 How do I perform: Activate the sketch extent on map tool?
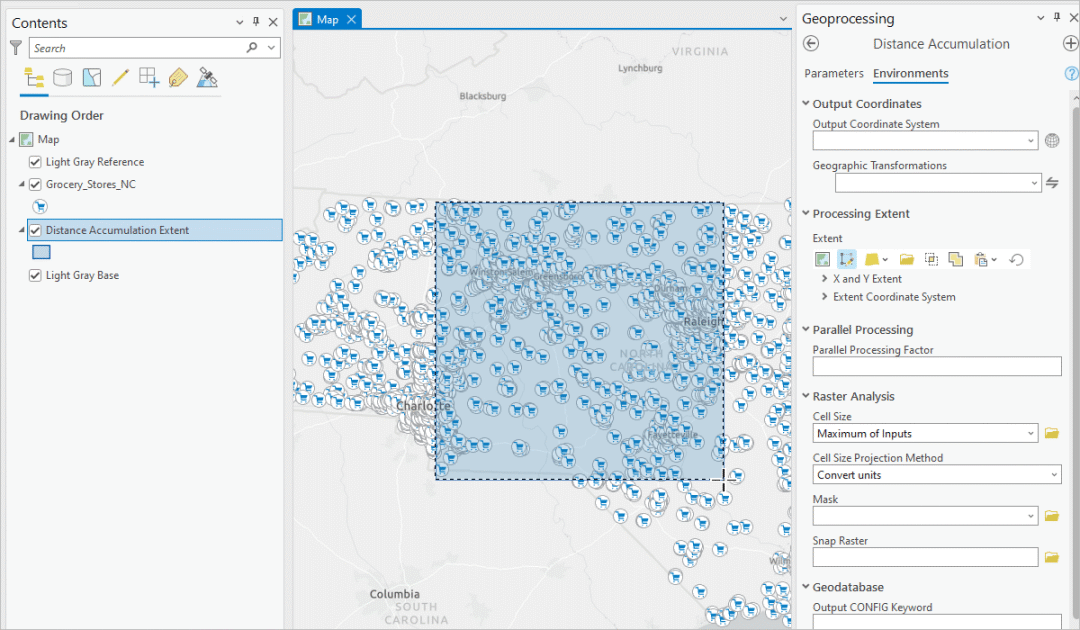click(846, 258)
